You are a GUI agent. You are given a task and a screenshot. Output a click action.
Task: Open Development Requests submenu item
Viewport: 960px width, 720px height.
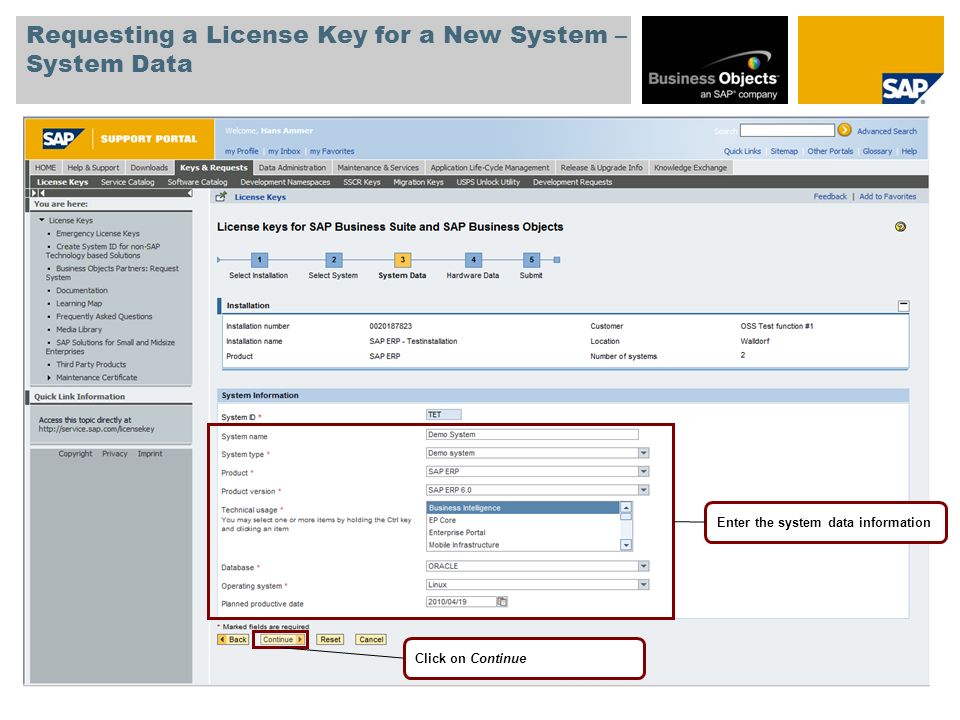pyautogui.click(x=572, y=182)
